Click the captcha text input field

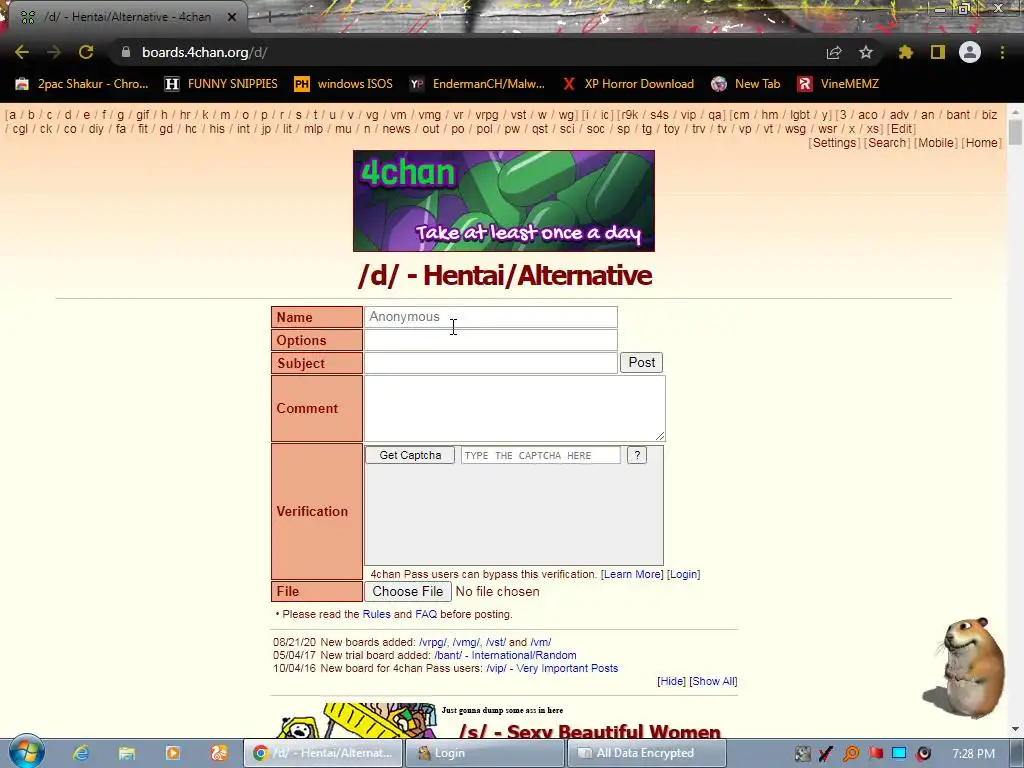pyautogui.click(x=541, y=455)
